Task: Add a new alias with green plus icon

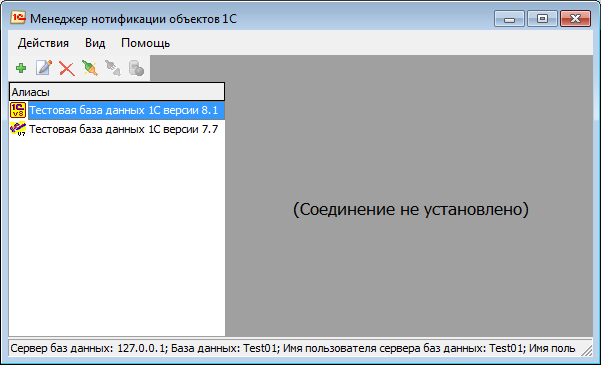Action: (x=21, y=68)
